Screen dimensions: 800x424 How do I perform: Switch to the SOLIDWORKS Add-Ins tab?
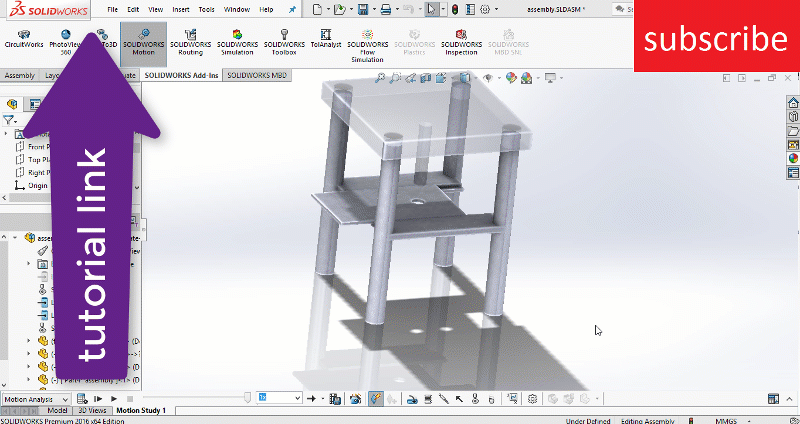pyautogui.click(x=181, y=76)
